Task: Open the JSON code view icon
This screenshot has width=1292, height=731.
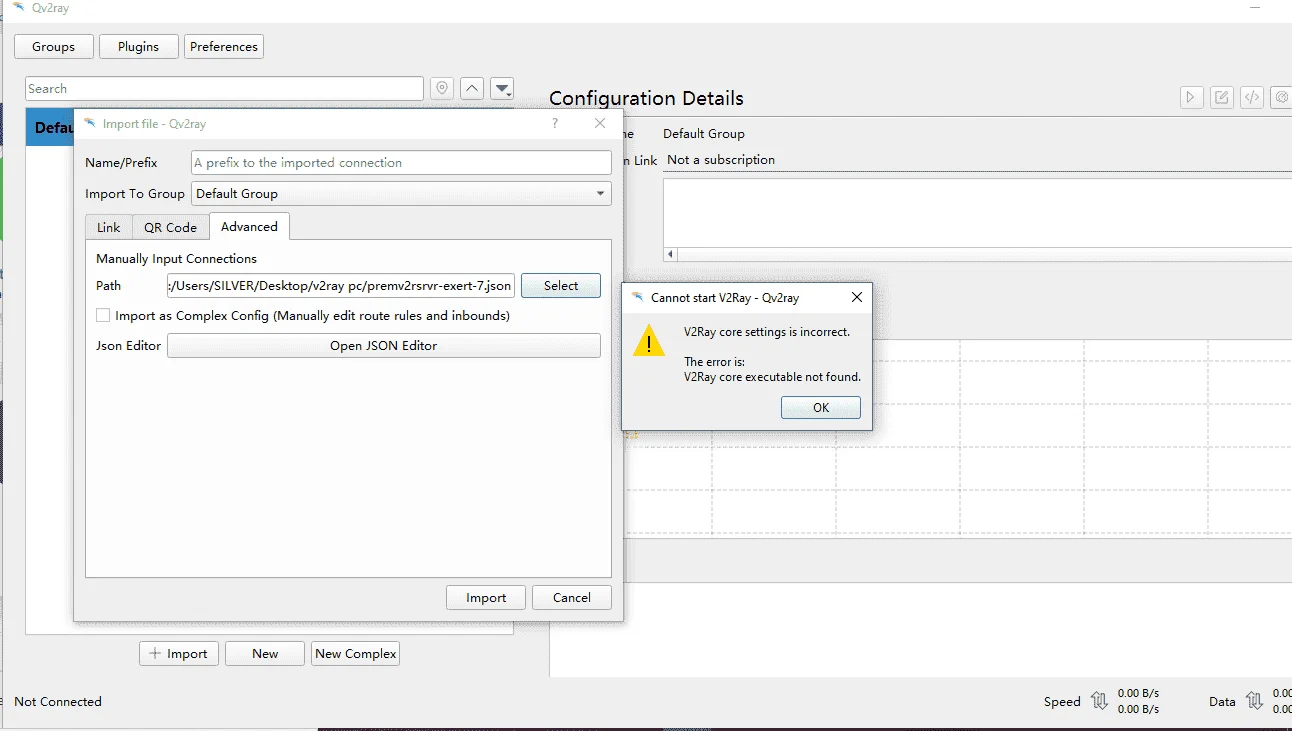Action: (x=1251, y=97)
